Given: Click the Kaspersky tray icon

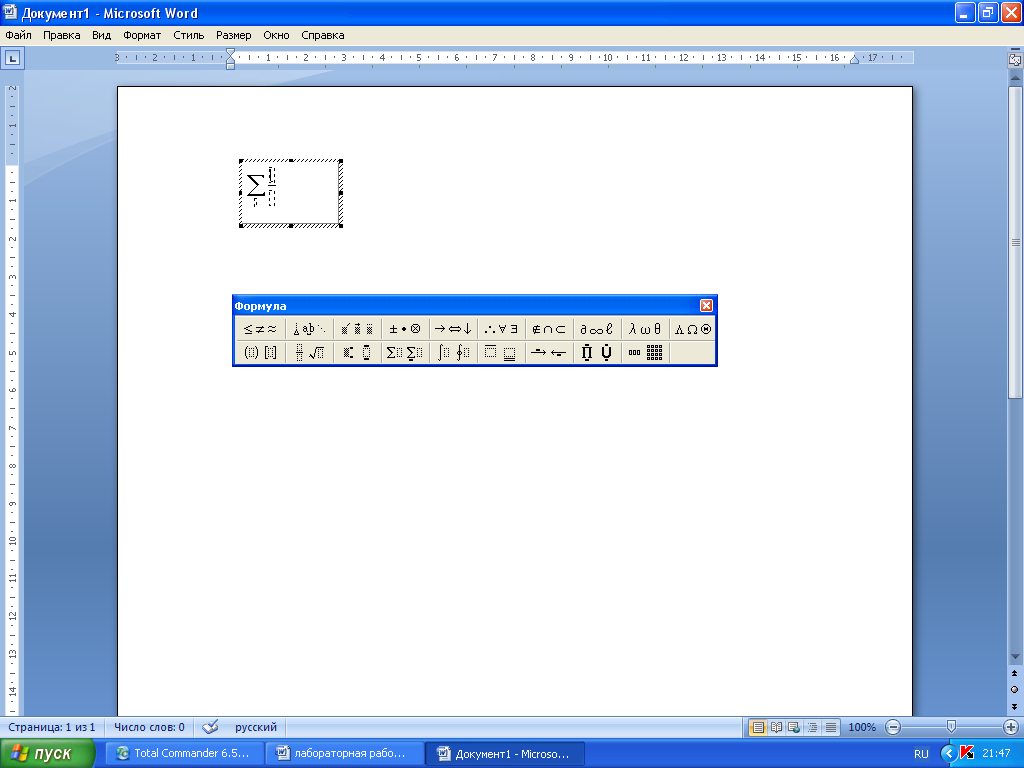Looking at the screenshot, I should click(x=967, y=754).
